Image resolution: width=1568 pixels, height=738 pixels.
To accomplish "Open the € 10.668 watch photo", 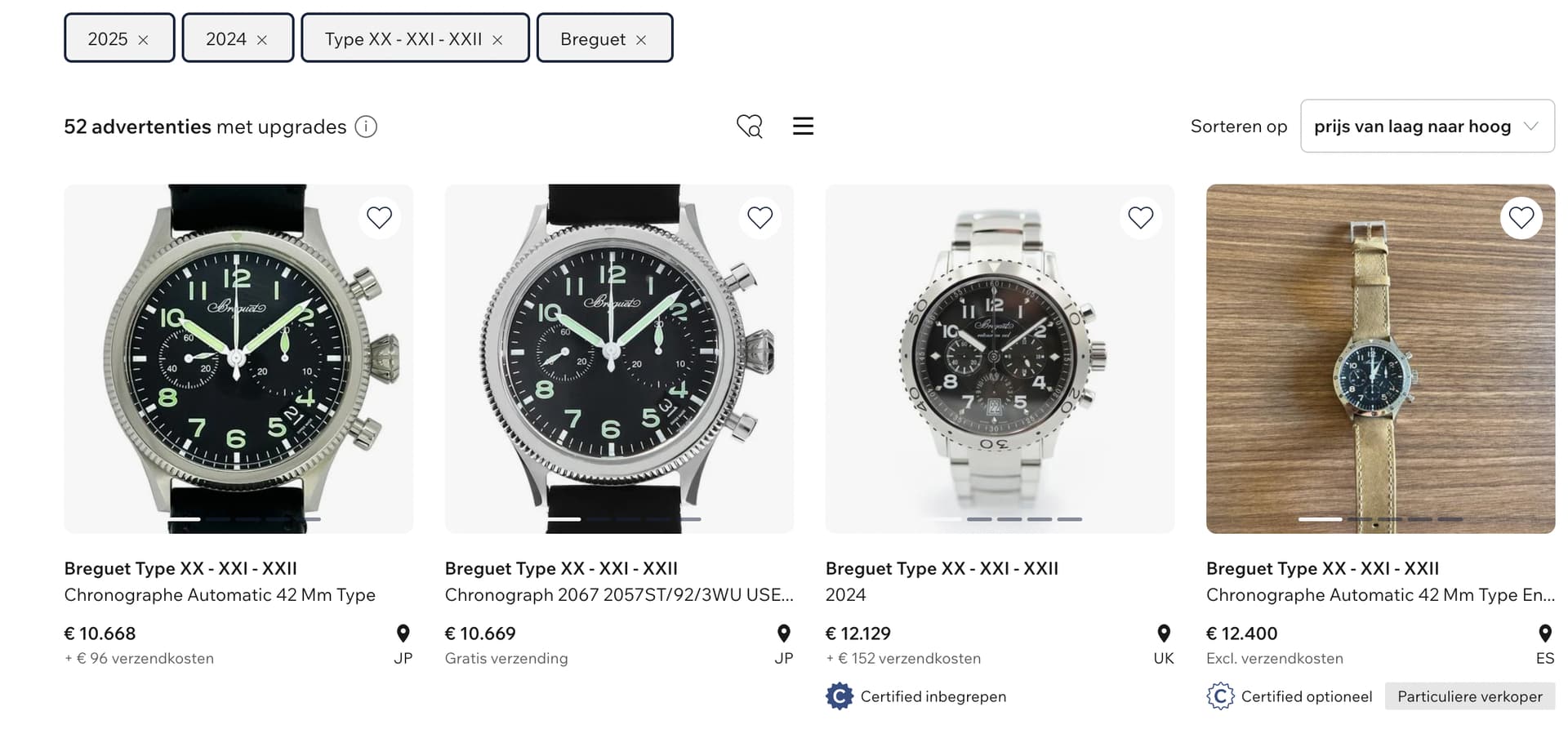I will tap(238, 358).
